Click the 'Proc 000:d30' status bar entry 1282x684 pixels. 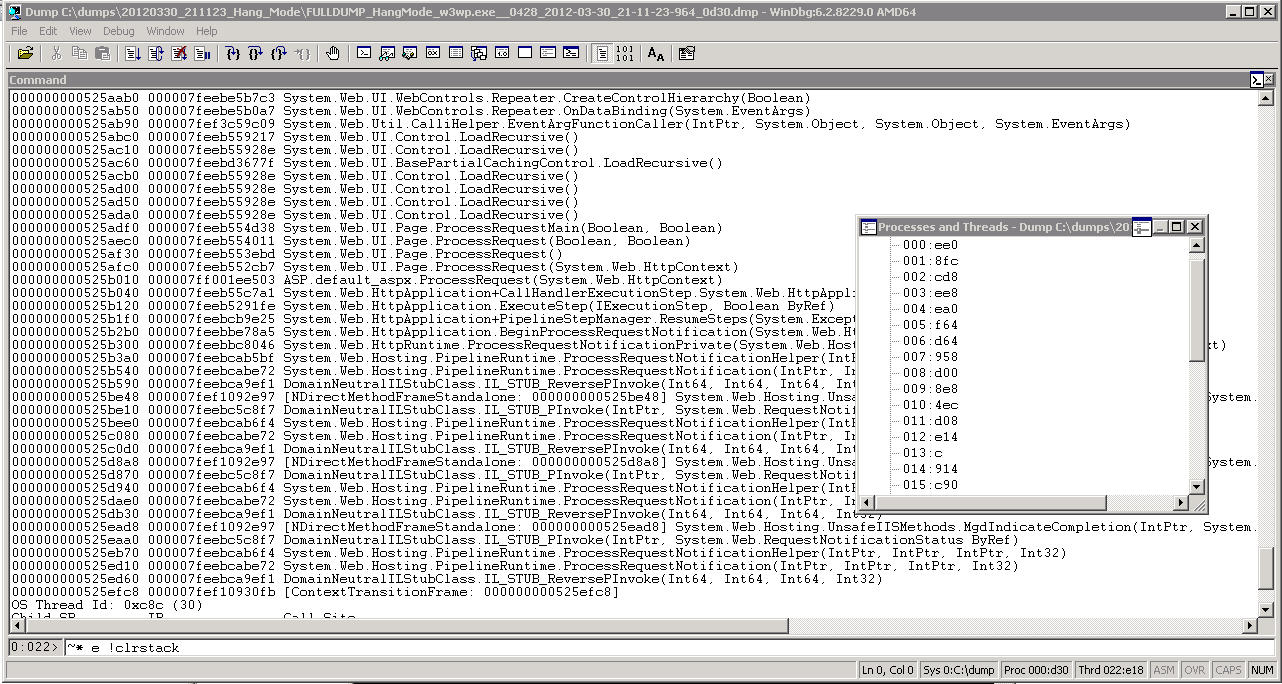click(1035, 670)
